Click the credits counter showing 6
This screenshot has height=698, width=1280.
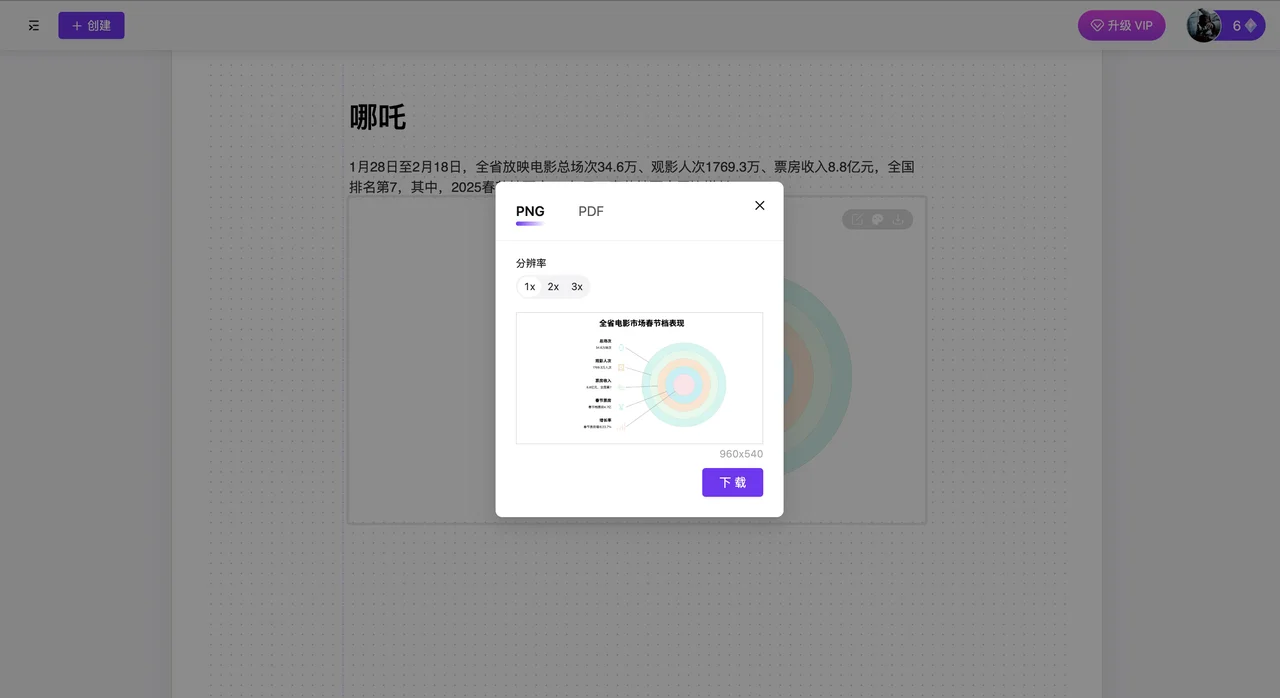click(1236, 25)
